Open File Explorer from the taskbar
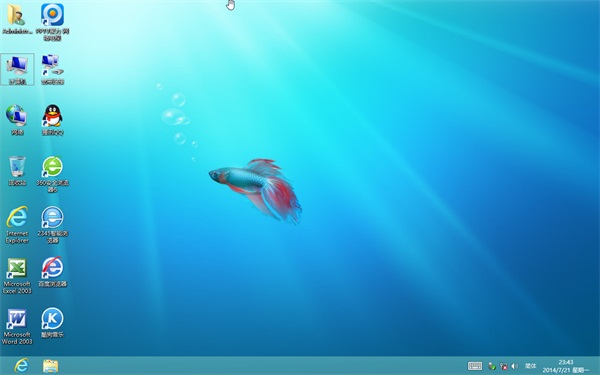Image resolution: width=600 pixels, height=375 pixels. click(x=51, y=366)
